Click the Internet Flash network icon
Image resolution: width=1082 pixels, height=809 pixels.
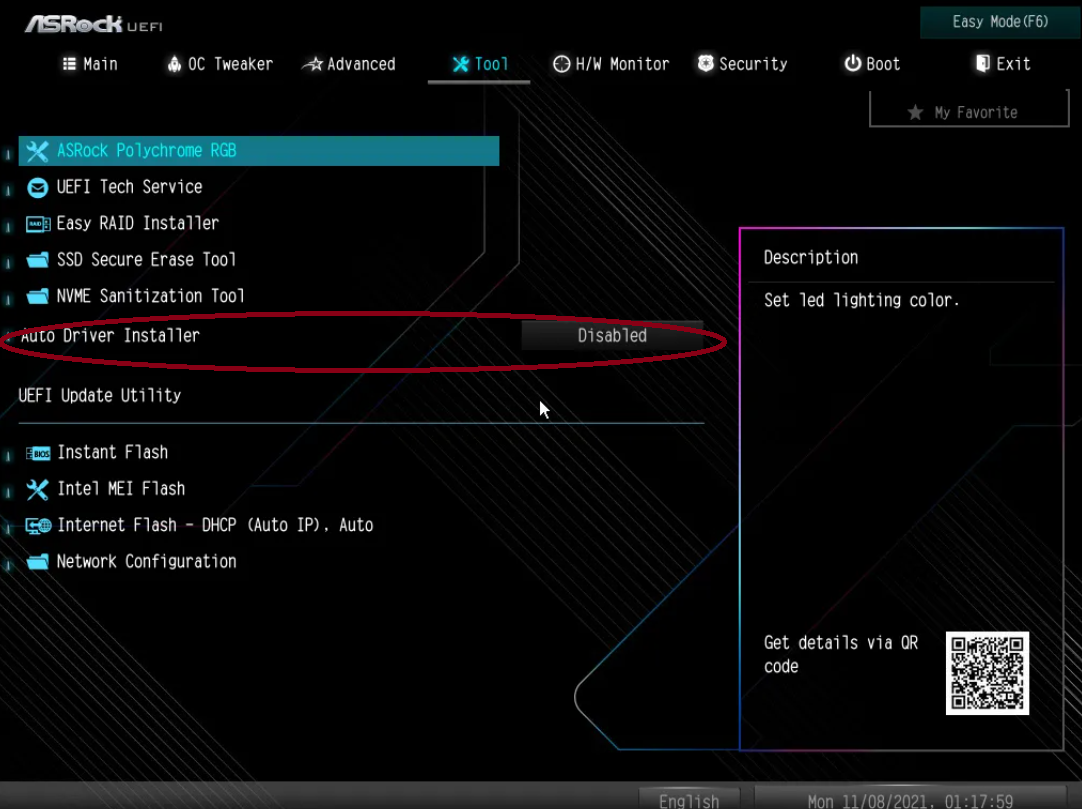38,526
